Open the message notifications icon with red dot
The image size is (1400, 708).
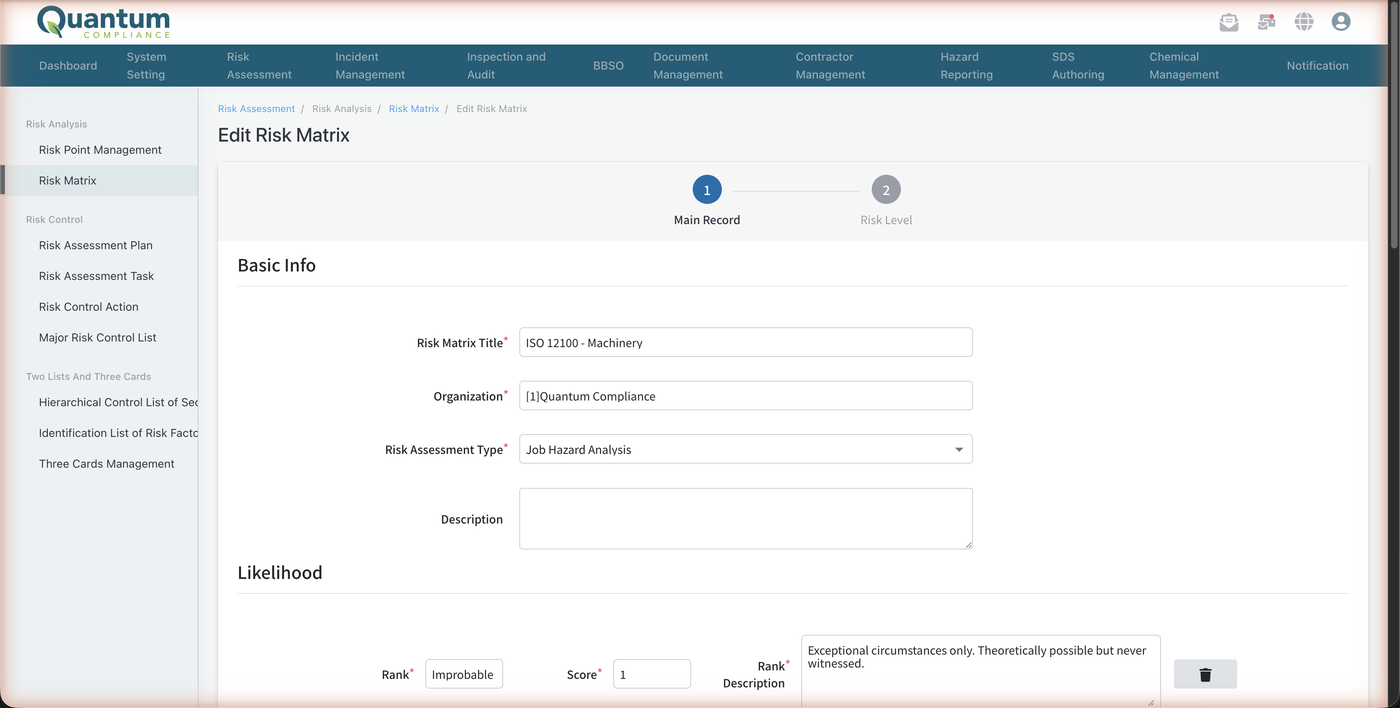(1267, 22)
